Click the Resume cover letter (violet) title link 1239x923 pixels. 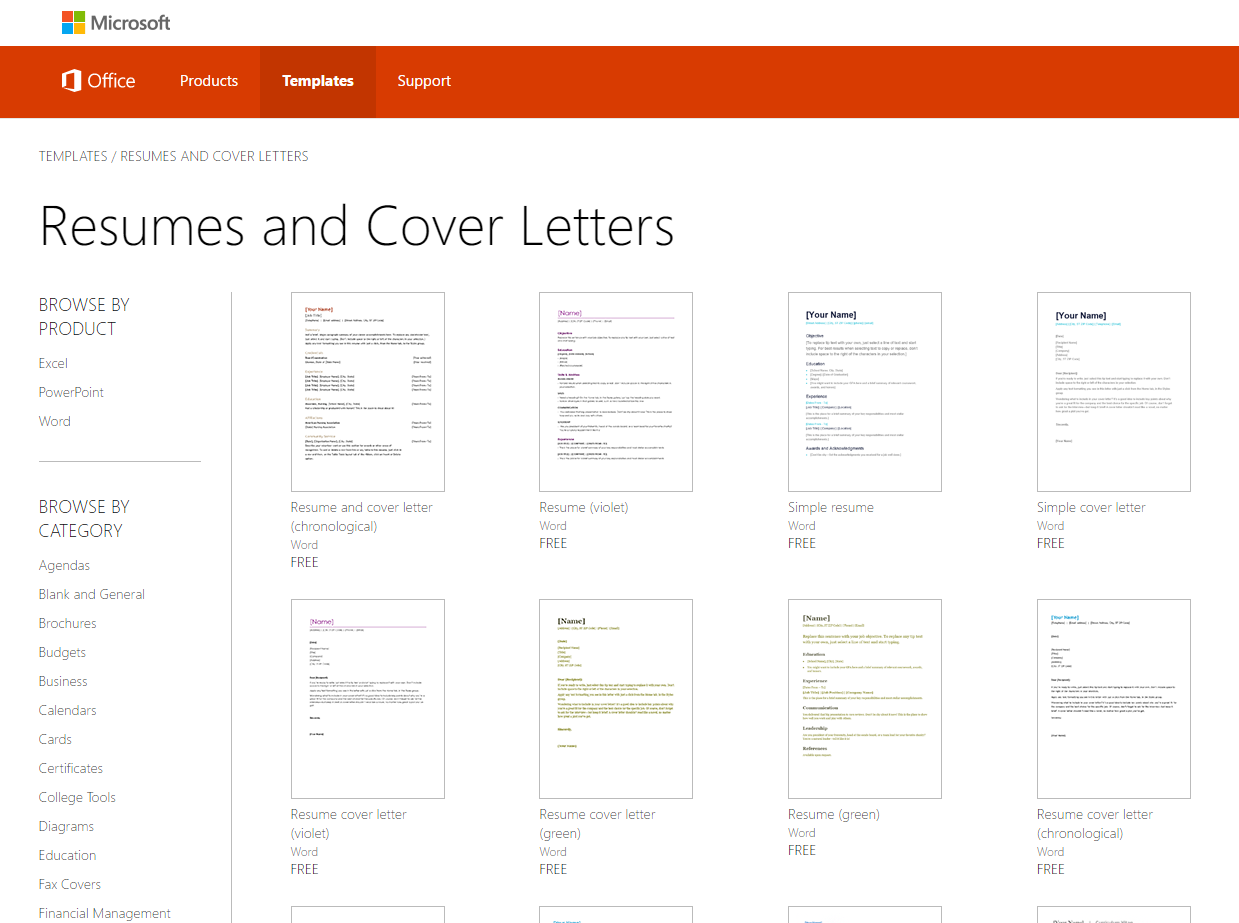point(349,823)
